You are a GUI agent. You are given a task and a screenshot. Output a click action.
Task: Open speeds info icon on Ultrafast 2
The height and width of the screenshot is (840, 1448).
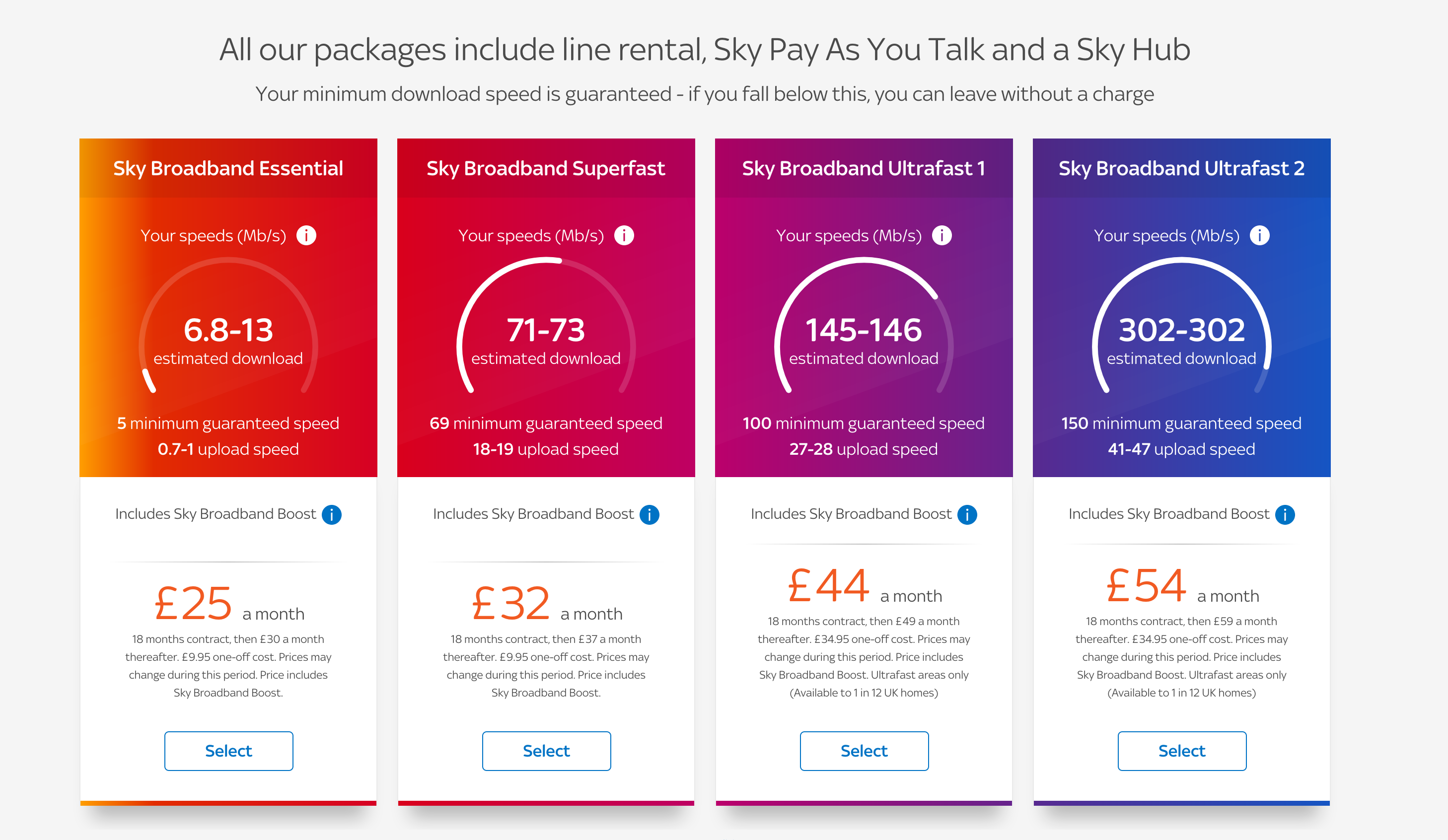coord(1259,236)
